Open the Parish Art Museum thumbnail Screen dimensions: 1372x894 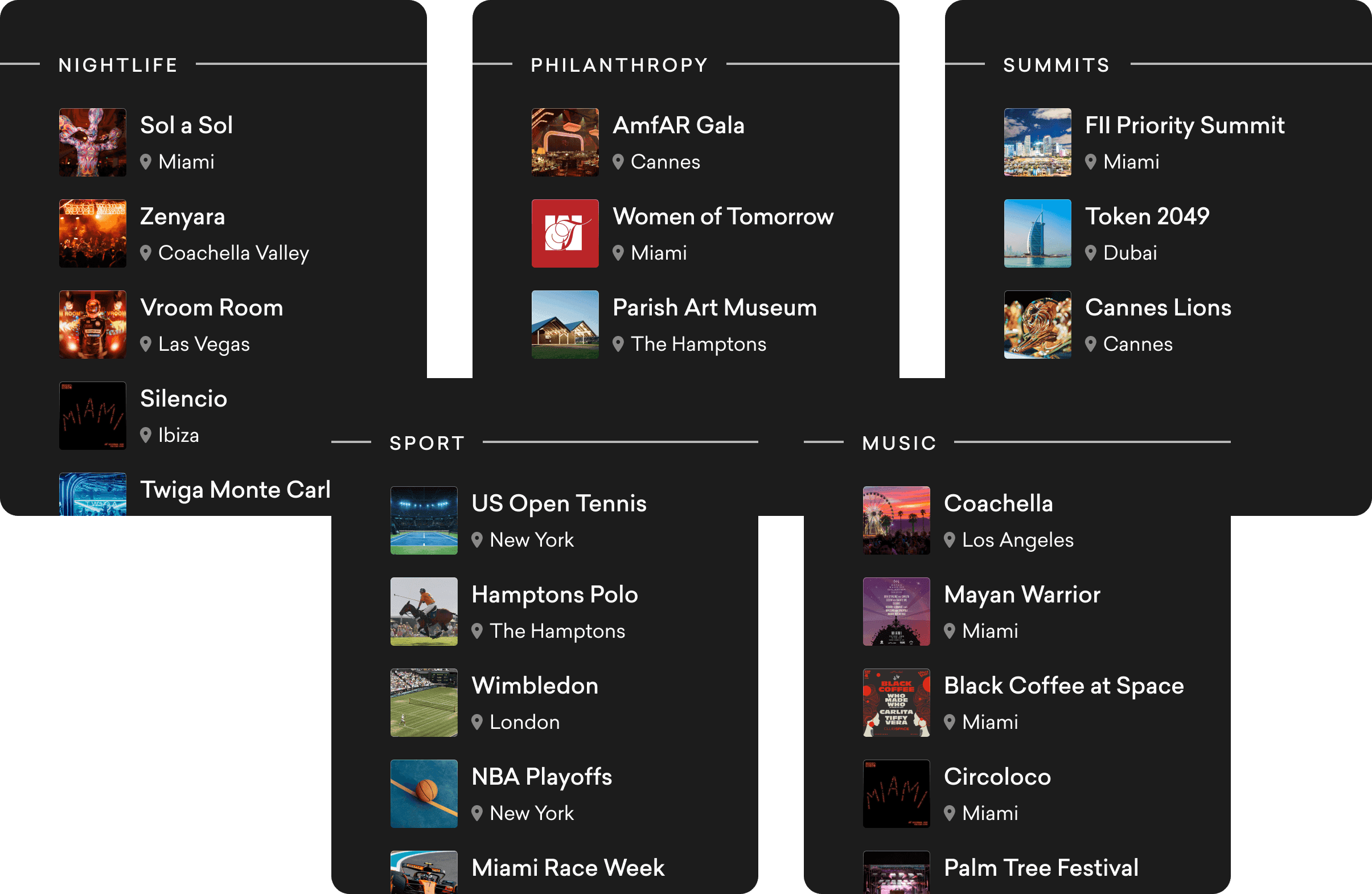(x=565, y=325)
